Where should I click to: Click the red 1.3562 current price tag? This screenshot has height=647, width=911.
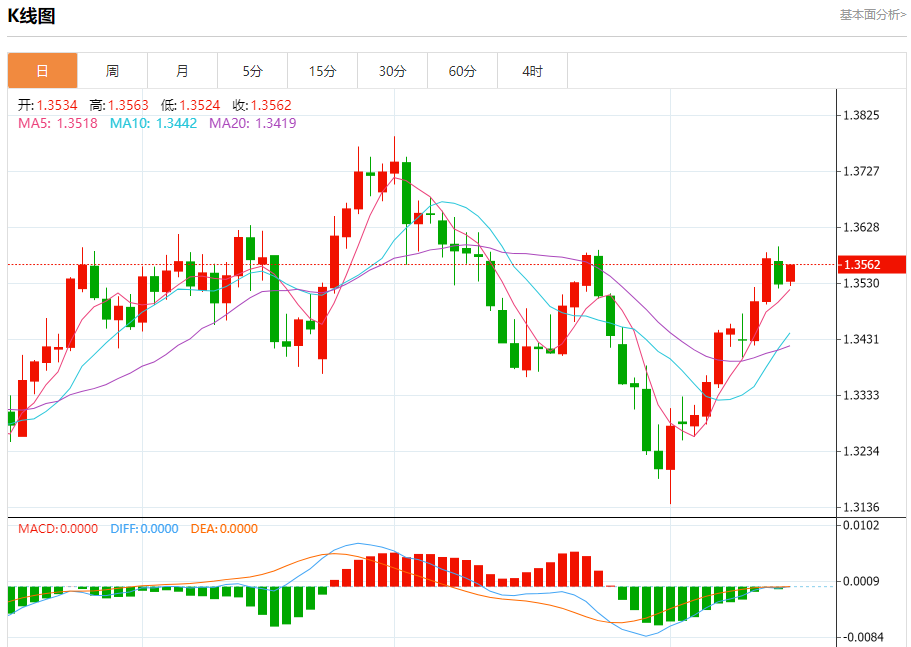point(872,265)
